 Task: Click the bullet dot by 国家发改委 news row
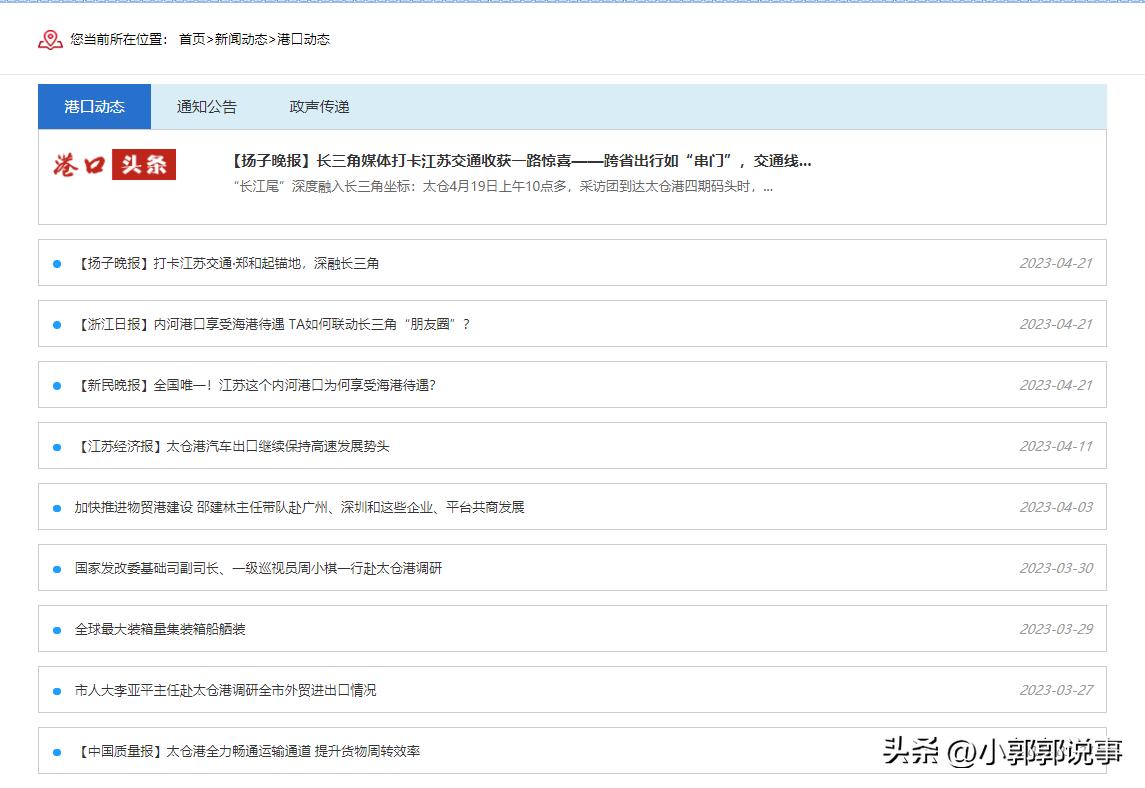55,567
